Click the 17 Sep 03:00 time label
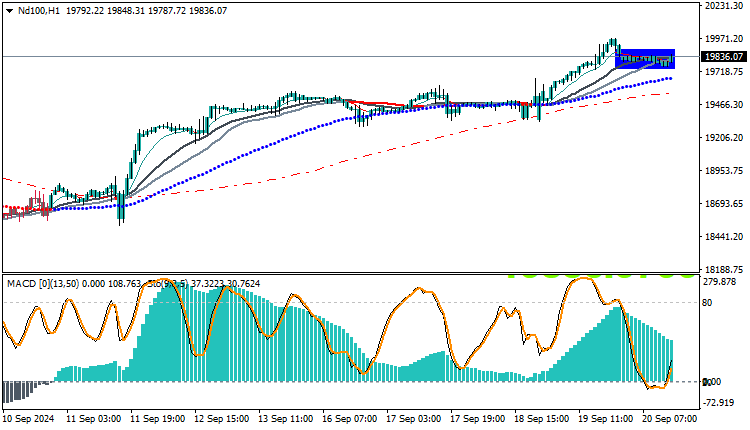The height and width of the screenshot is (430, 750). [414, 419]
